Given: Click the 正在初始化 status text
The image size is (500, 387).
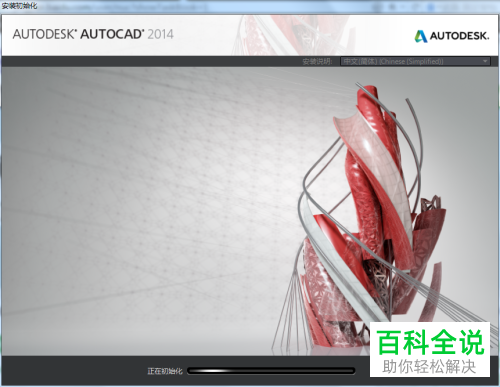Looking at the screenshot, I should coord(165,371).
